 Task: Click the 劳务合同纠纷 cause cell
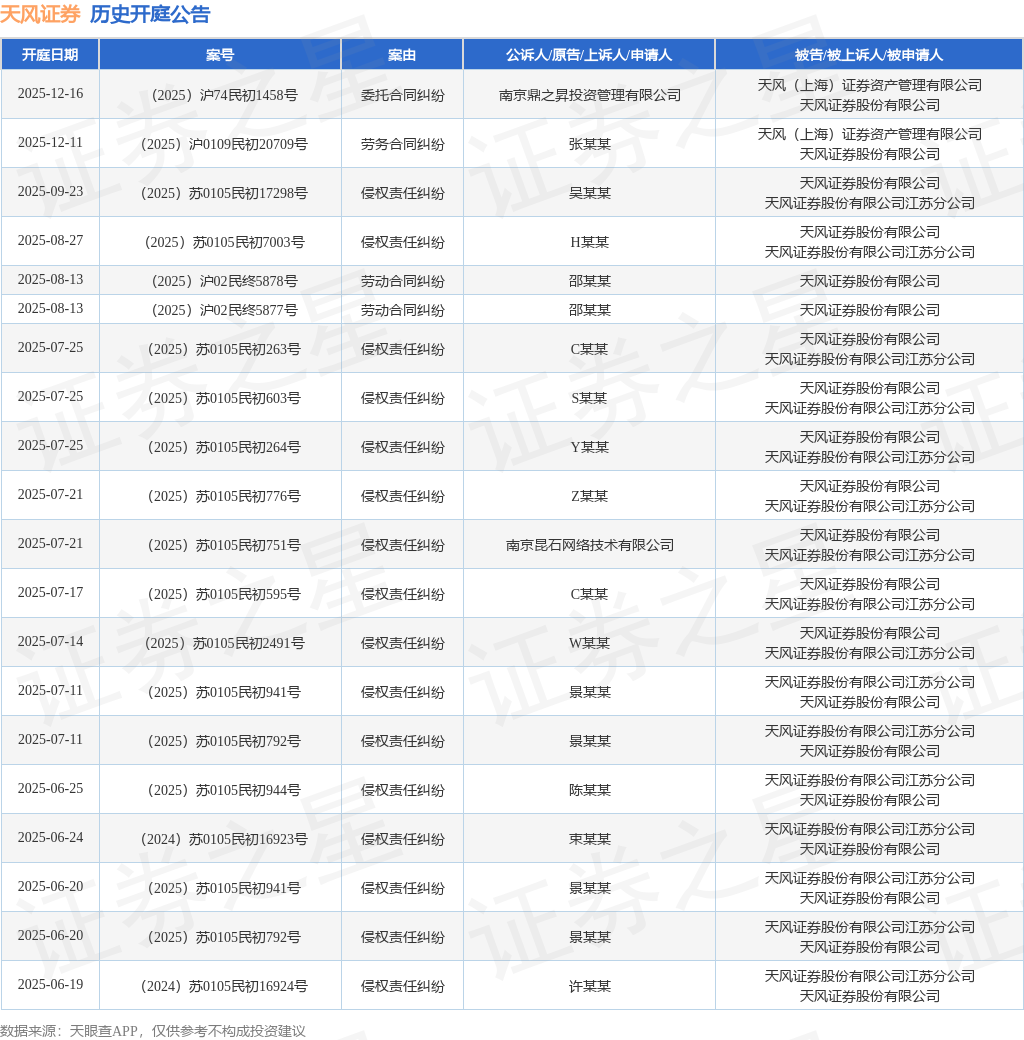pos(402,144)
